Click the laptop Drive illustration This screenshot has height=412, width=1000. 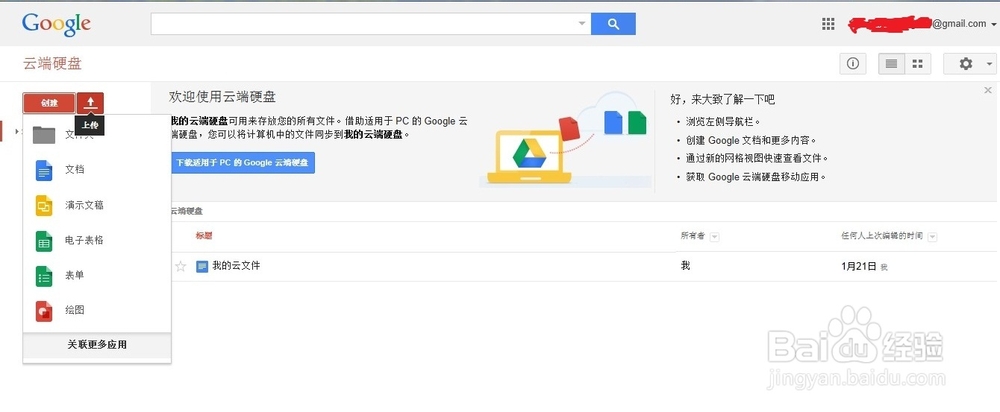pos(529,157)
